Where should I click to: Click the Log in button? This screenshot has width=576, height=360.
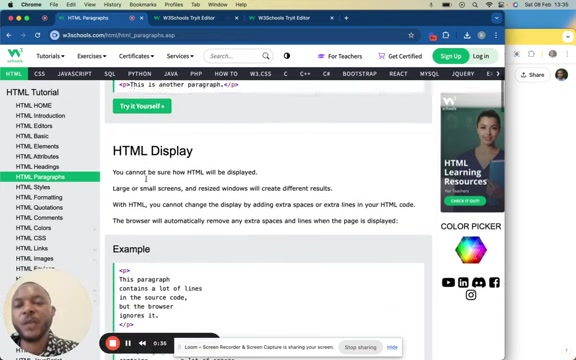pos(481,56)
